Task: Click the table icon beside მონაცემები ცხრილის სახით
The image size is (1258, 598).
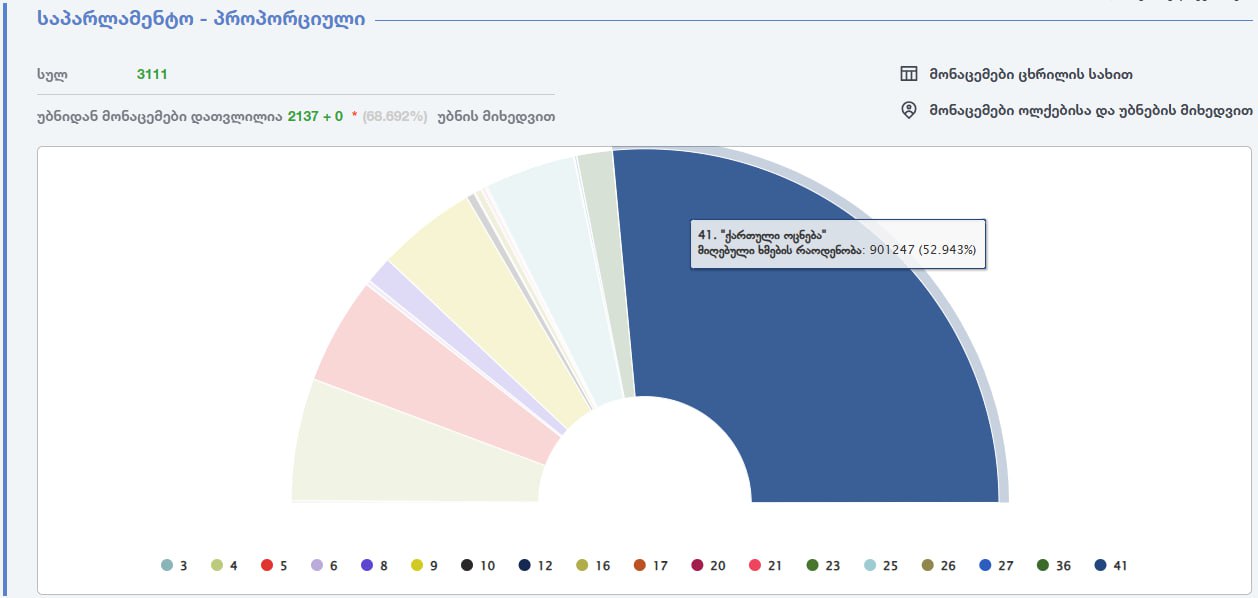Action: point(909,74)
